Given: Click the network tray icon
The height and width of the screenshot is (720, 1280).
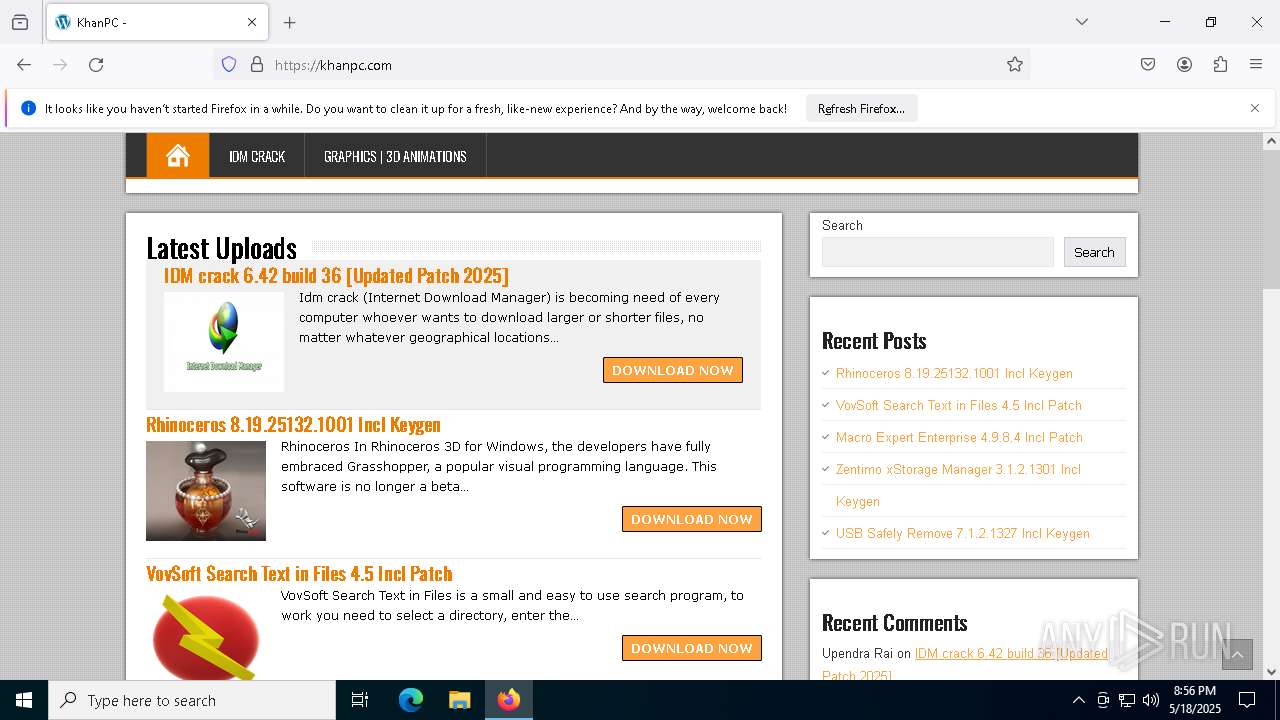Looking at the screenshot, I should pyautogui.click(x=1127, y=700).
